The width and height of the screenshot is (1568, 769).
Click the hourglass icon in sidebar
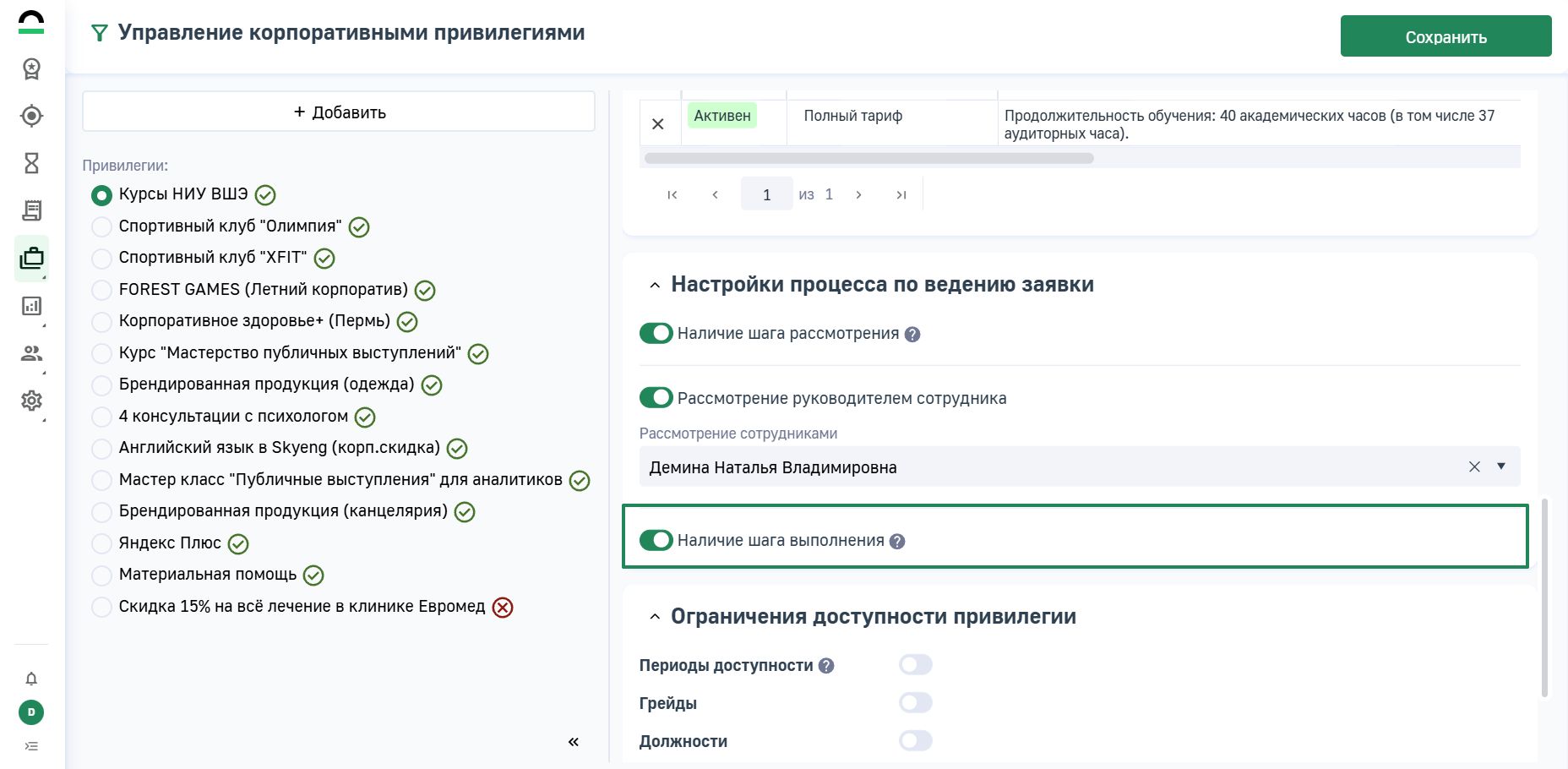click(x=31, y=163)
